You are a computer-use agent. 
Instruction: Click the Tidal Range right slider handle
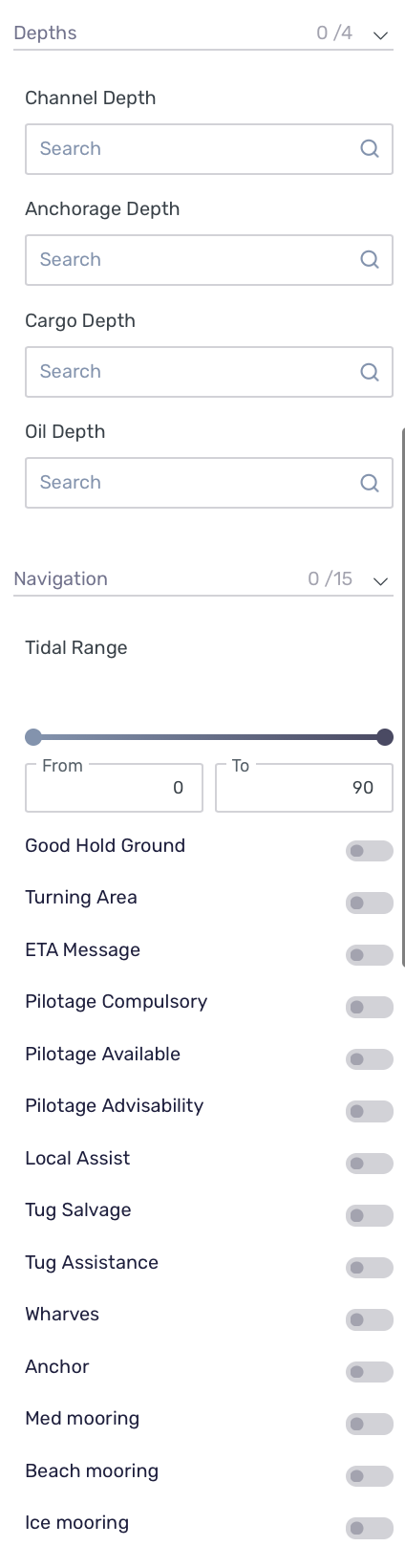click(385, 737)
